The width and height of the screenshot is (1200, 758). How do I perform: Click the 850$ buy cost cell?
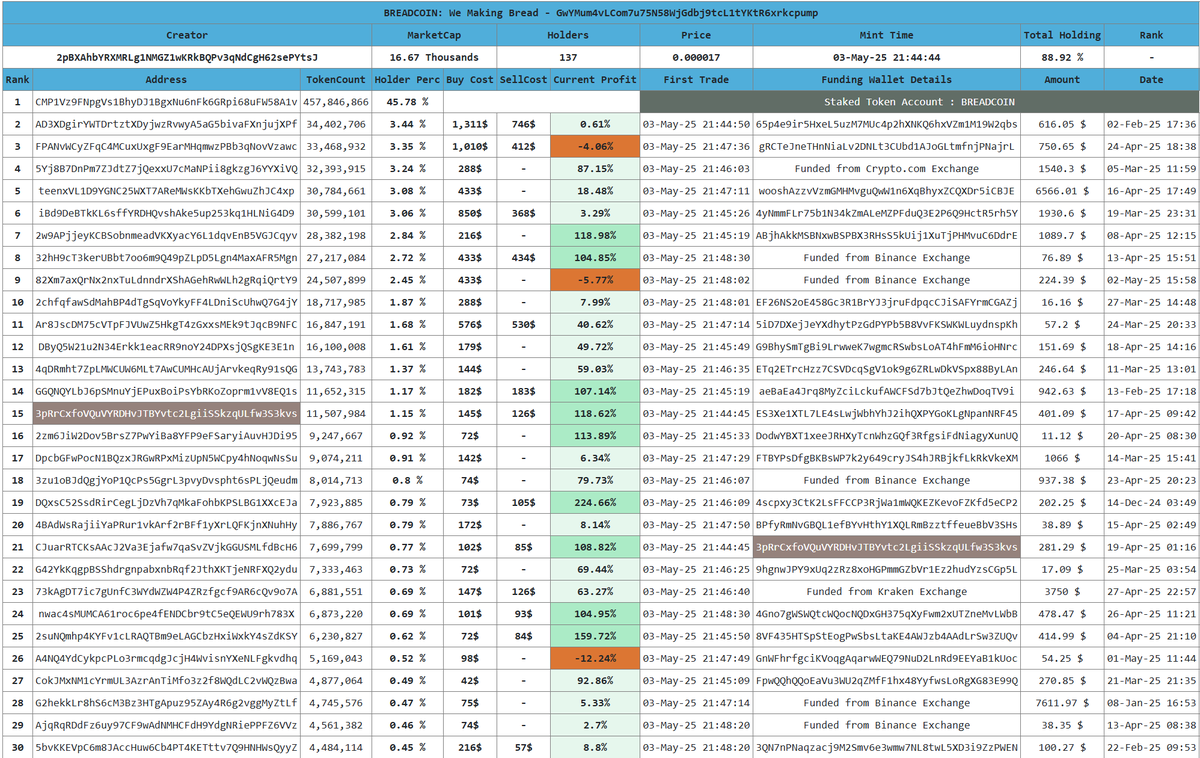point(469,213)
